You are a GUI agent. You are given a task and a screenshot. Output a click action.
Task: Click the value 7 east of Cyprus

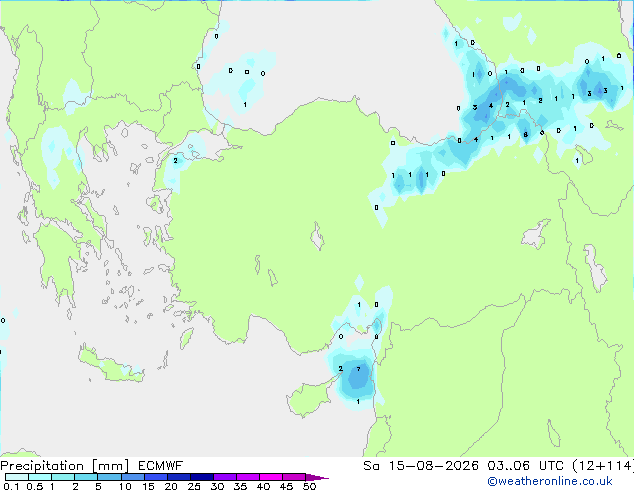[358, 369]
